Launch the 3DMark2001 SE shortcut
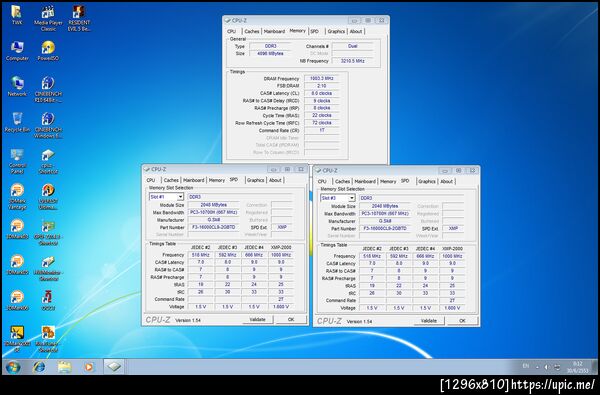Viewport: 600px width, 395px height. pyautogui.click(x=17, y=339)
